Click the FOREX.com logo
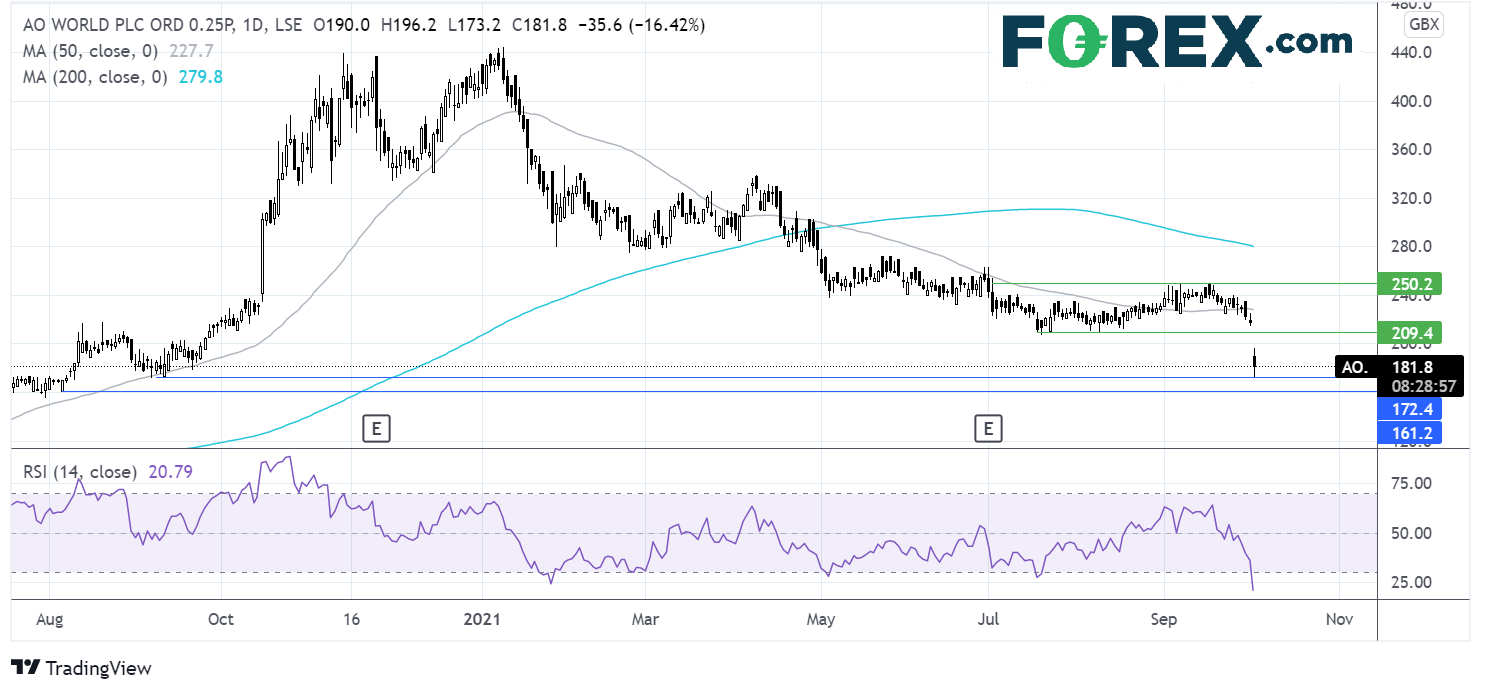The width and height of the screenshot is (1485, 694). (x=1176, y=41)
